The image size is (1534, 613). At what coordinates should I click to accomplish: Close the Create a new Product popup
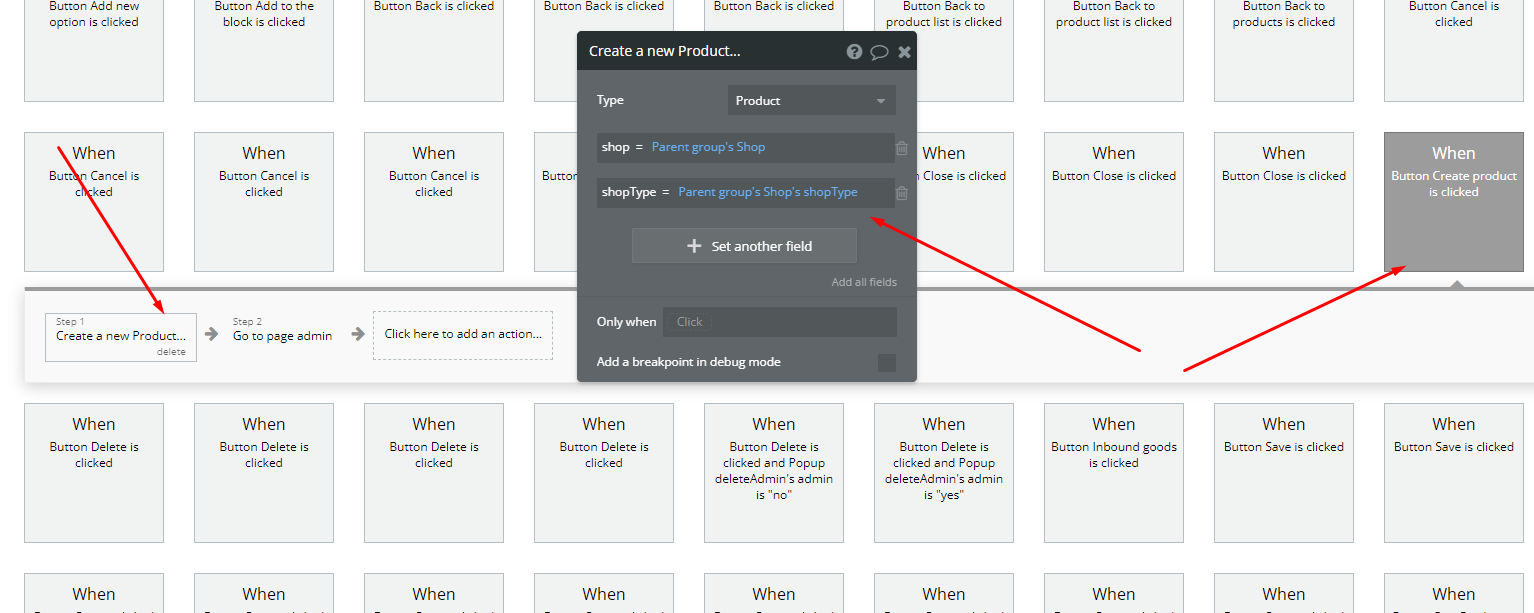[x=904, y=51]
